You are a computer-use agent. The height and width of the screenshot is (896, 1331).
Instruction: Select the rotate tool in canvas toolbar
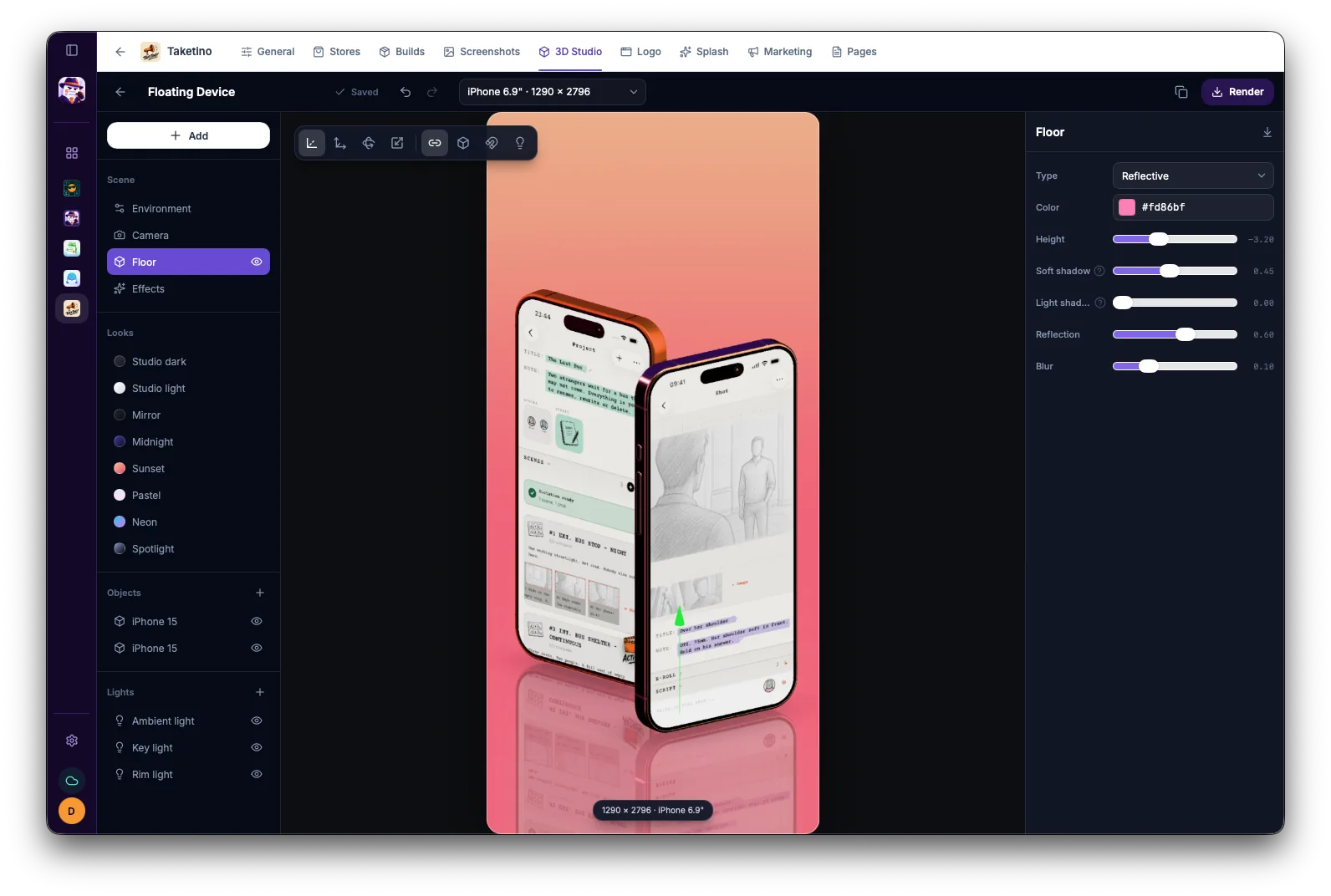coord(369,143)
